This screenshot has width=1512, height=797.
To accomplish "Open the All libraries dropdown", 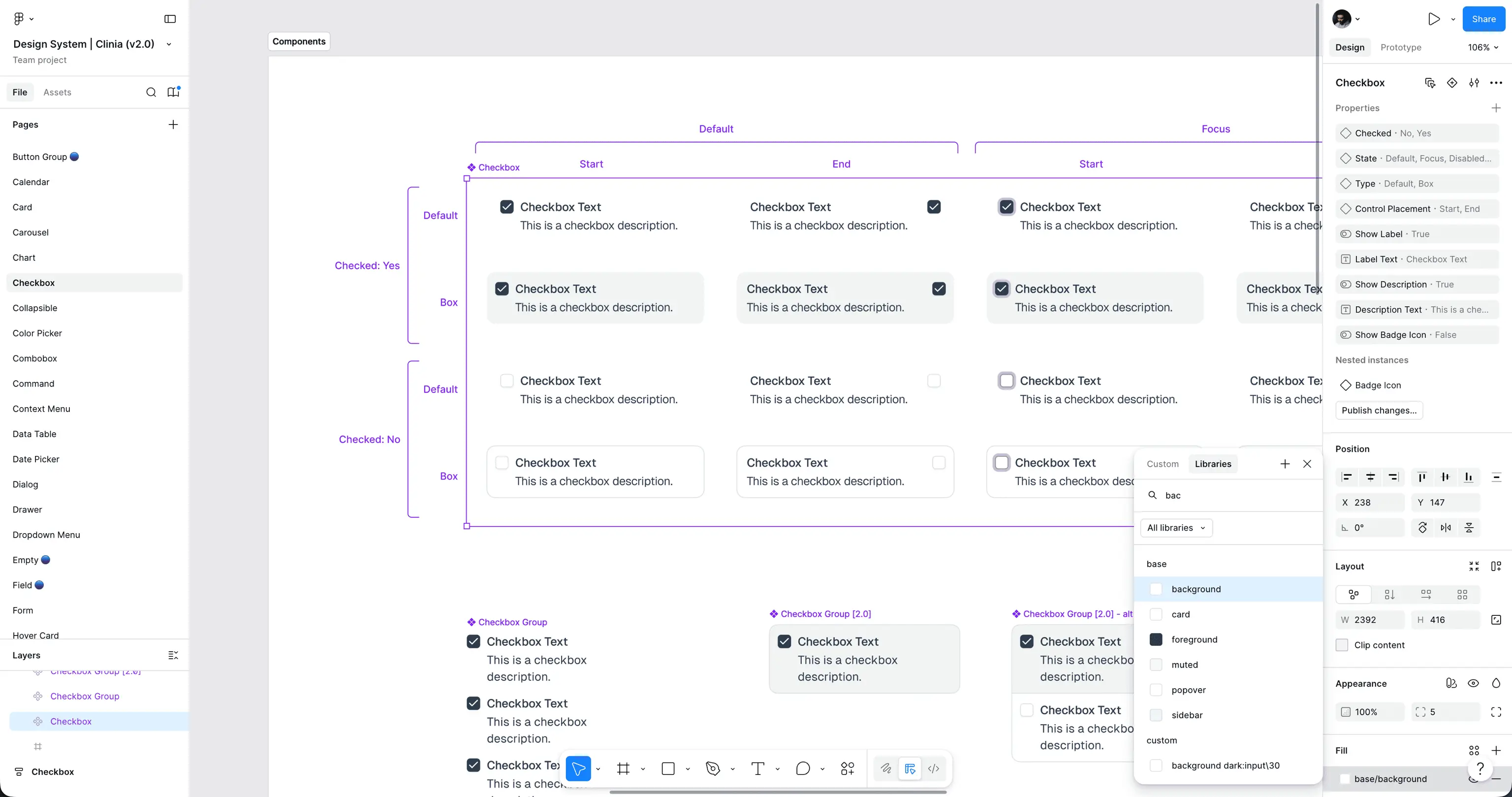I will 1176,528.
